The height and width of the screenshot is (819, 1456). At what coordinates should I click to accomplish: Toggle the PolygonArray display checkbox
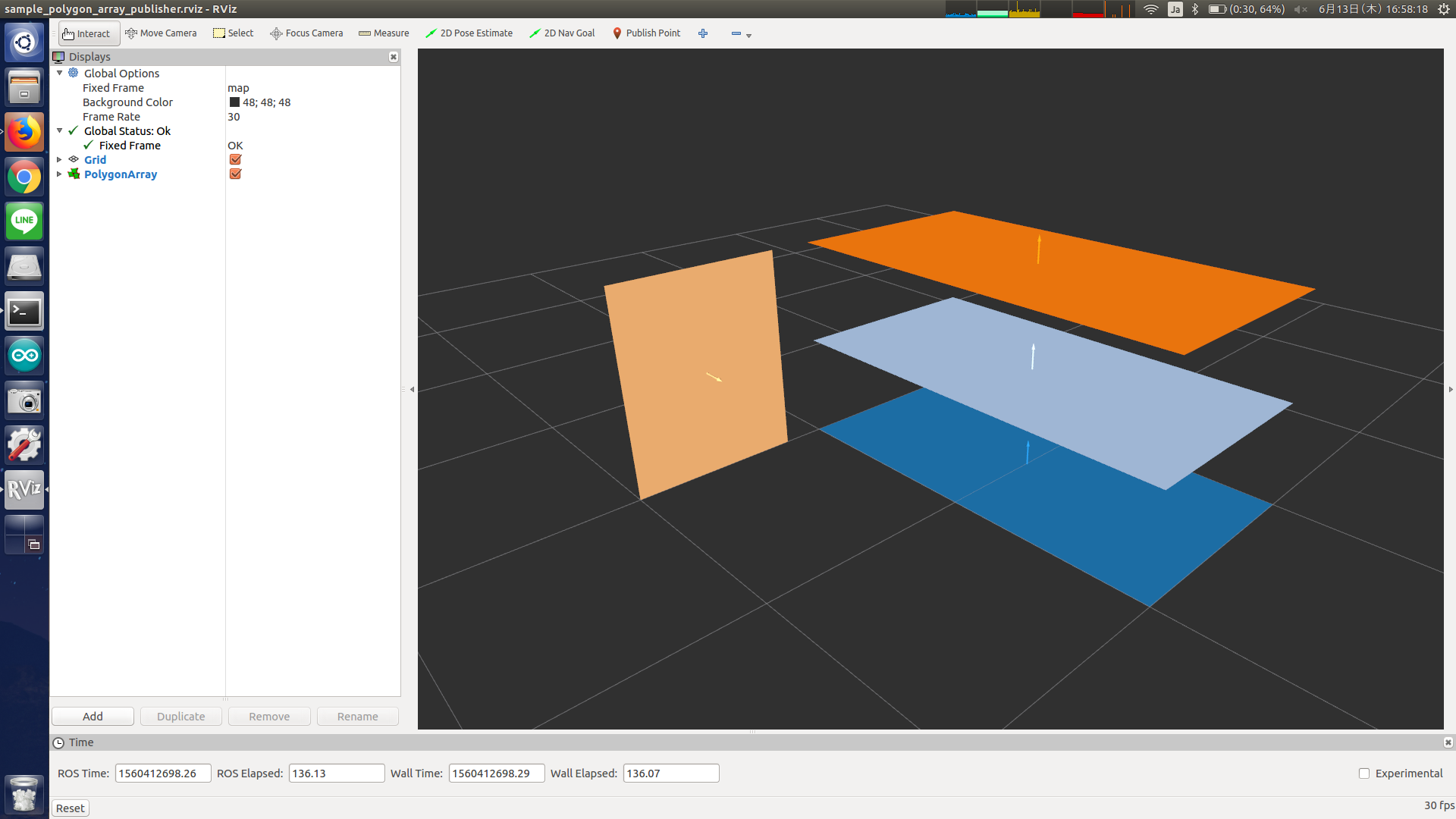(235, 174)
